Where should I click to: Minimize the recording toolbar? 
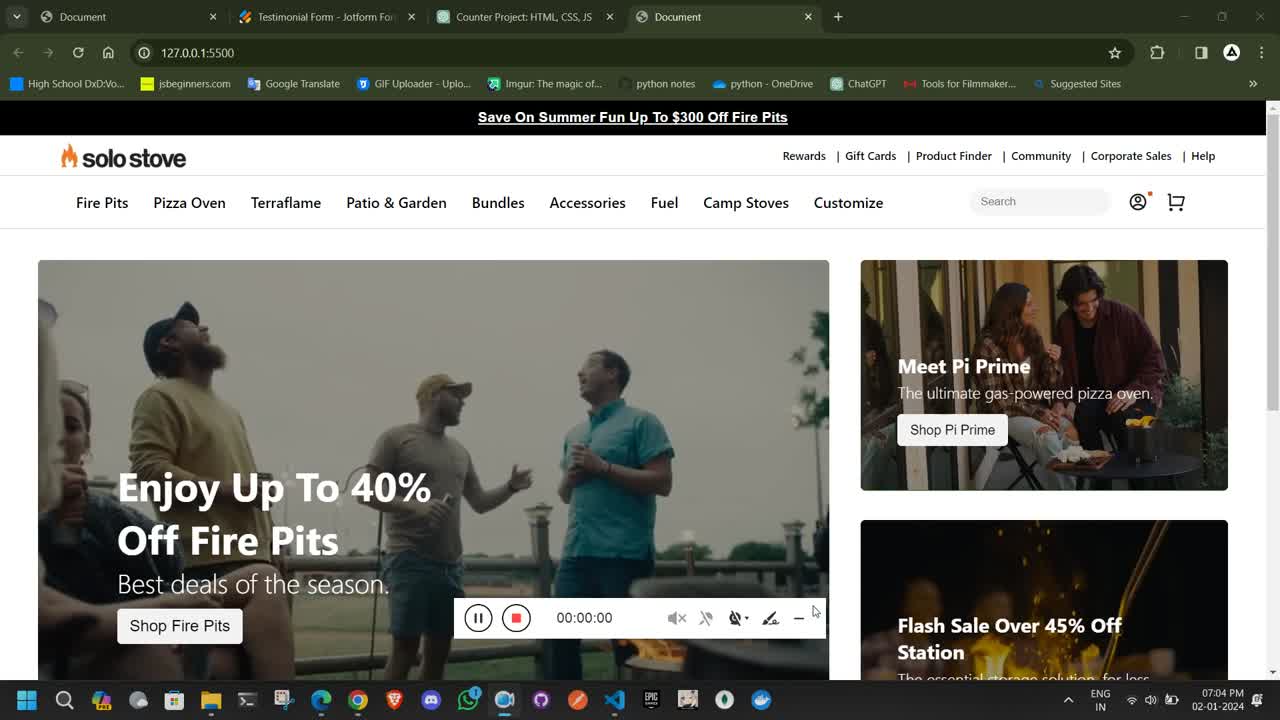coord(798,618)
